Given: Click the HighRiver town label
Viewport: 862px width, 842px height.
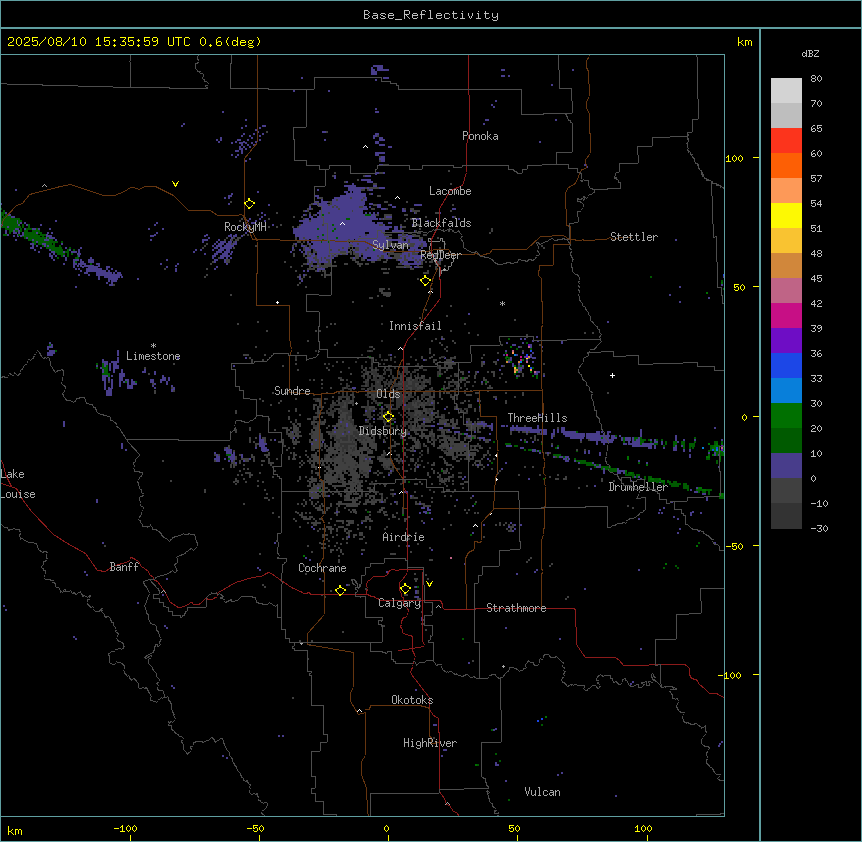Looking at the screenshot, I should point(430,743).
